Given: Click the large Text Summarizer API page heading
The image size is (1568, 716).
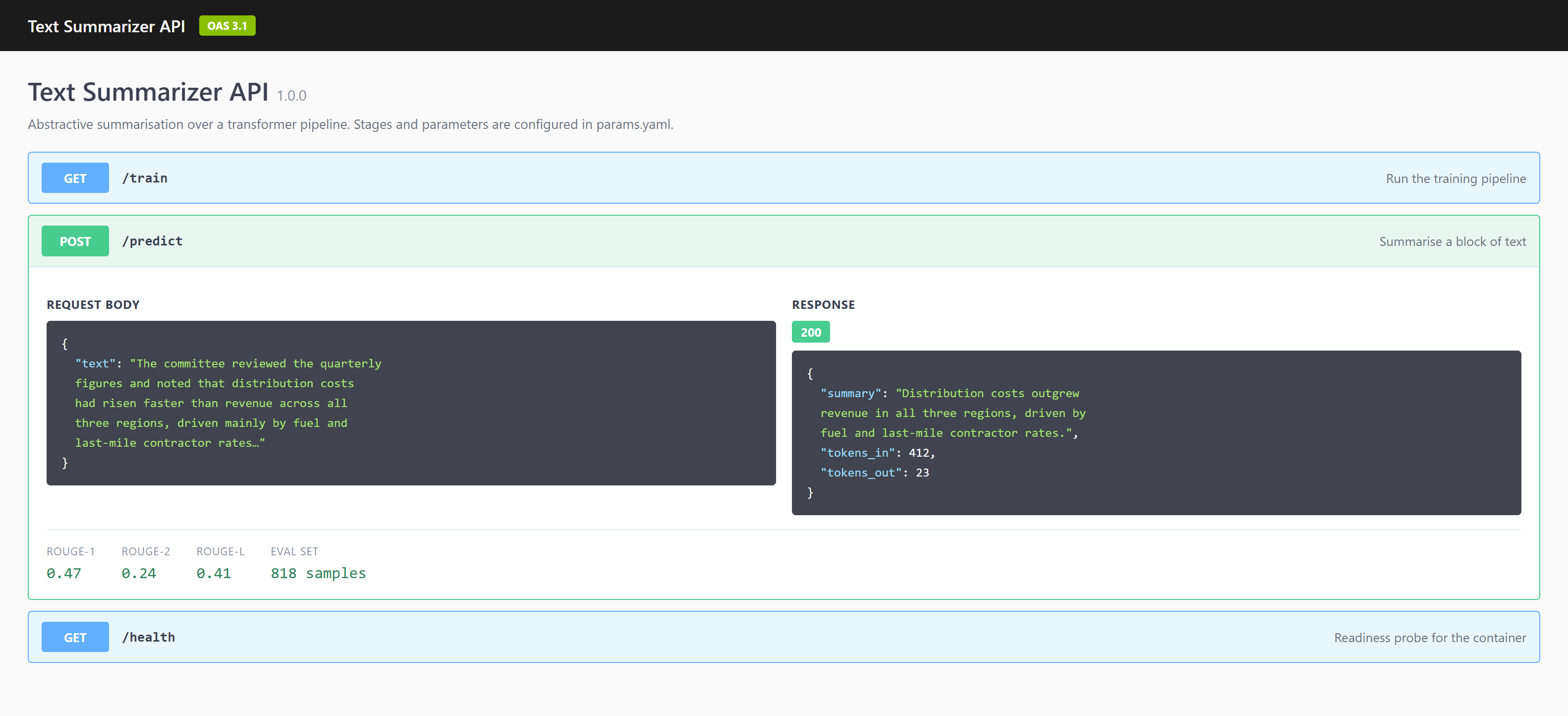Looking at the screenshot, I should point(148,92).
